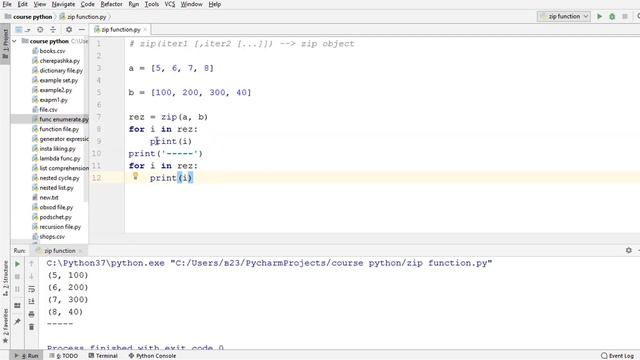The width and height of the screenshot is (640, 360).
Task: Click the down stack trace arrow
Action: point(31,277)
